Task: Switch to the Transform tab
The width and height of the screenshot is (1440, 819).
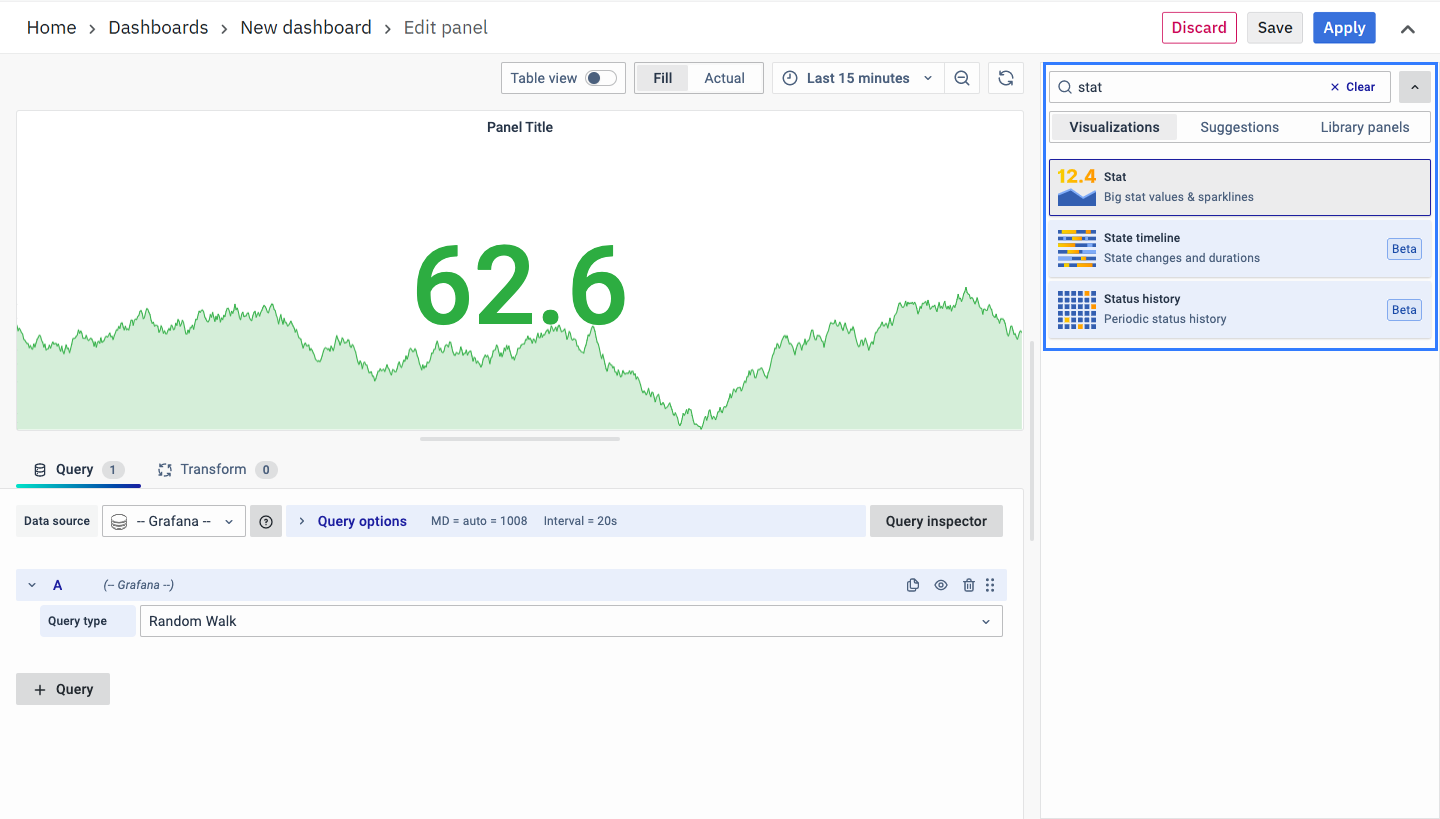Action: click(x=213, y=469)
